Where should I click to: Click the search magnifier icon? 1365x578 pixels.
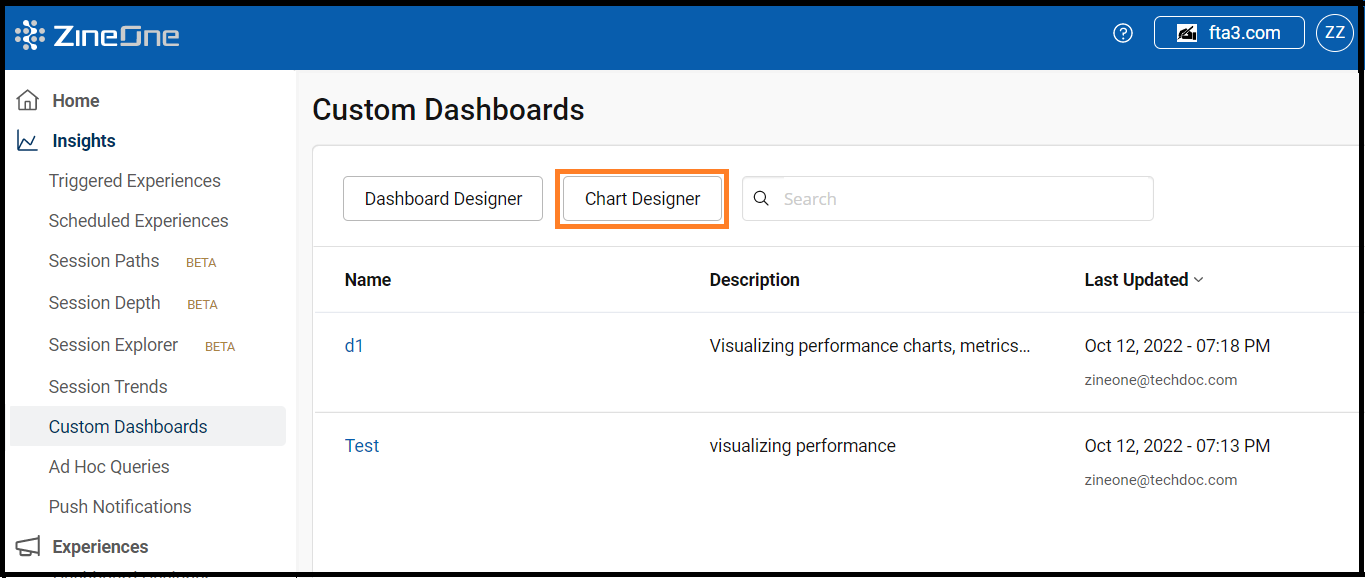761,198
